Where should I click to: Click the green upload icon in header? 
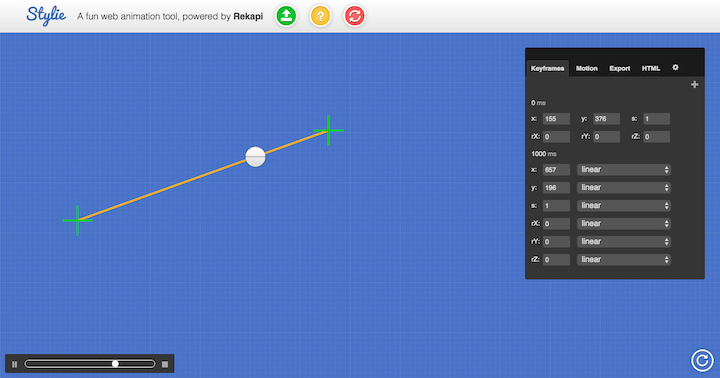click(x=286, y=16)
